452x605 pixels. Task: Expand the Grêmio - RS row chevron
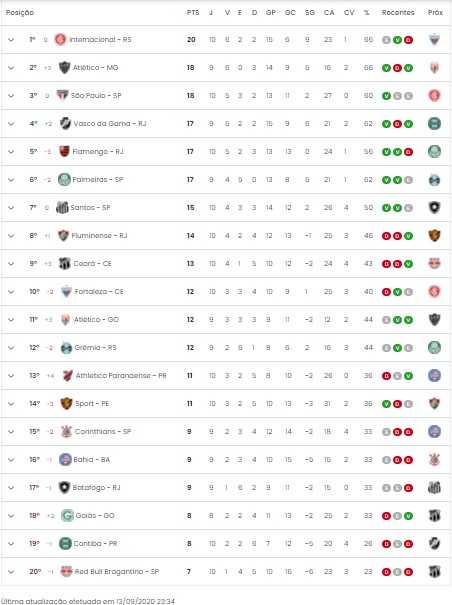coord(11,348)
